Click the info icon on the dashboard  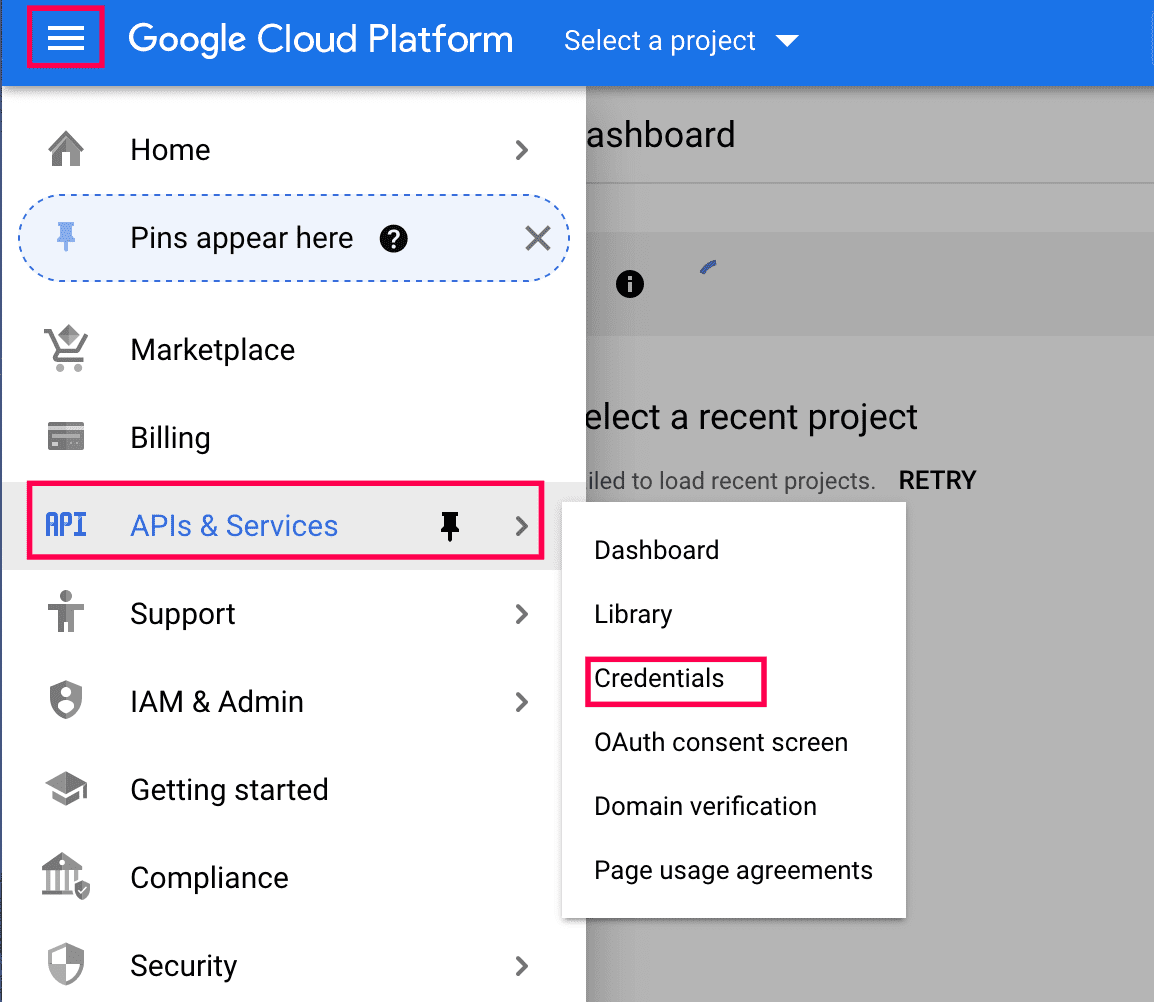coord(630,285)
